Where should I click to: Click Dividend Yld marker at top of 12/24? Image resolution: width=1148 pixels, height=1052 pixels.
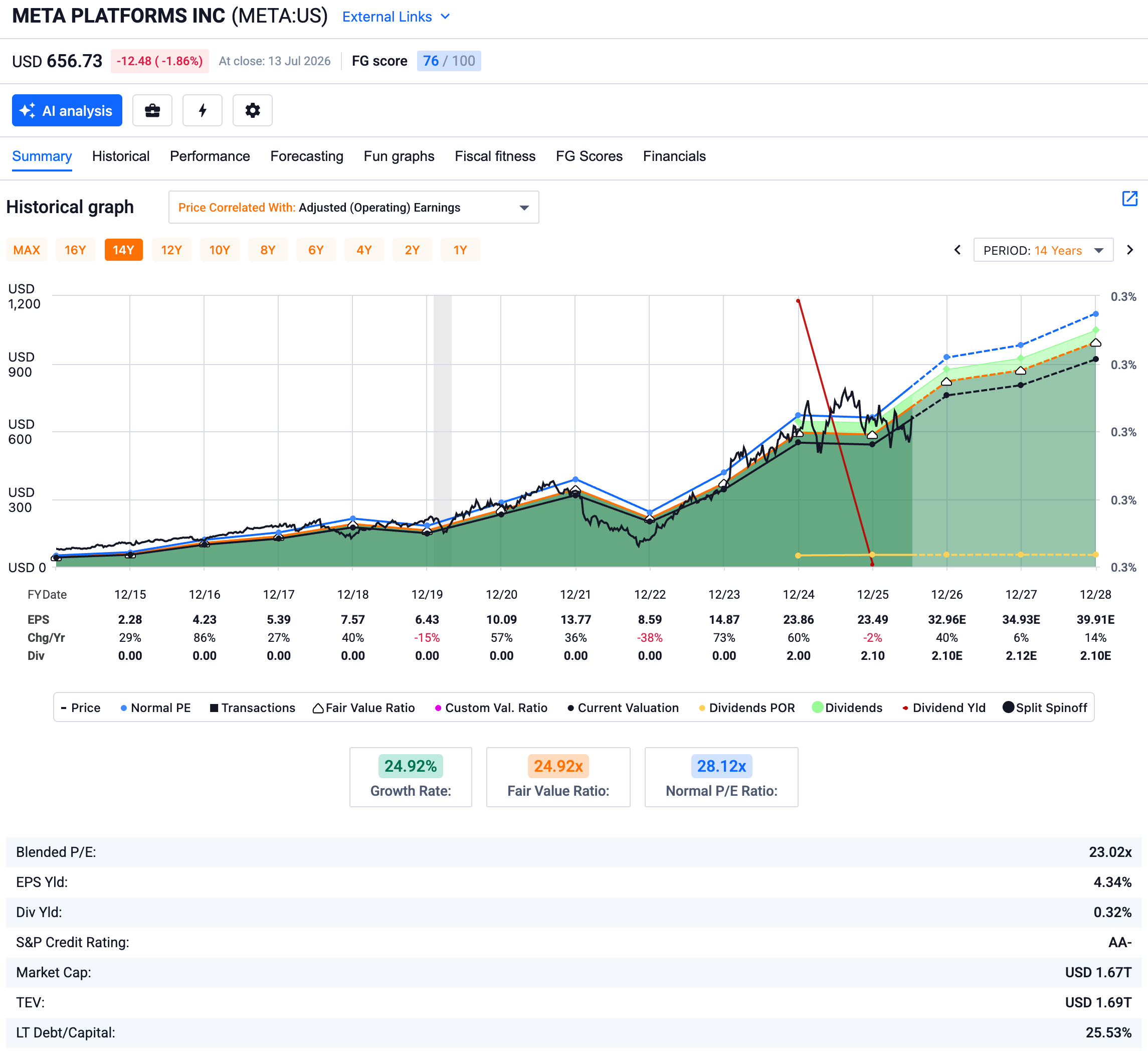click(x=798, y=301)
